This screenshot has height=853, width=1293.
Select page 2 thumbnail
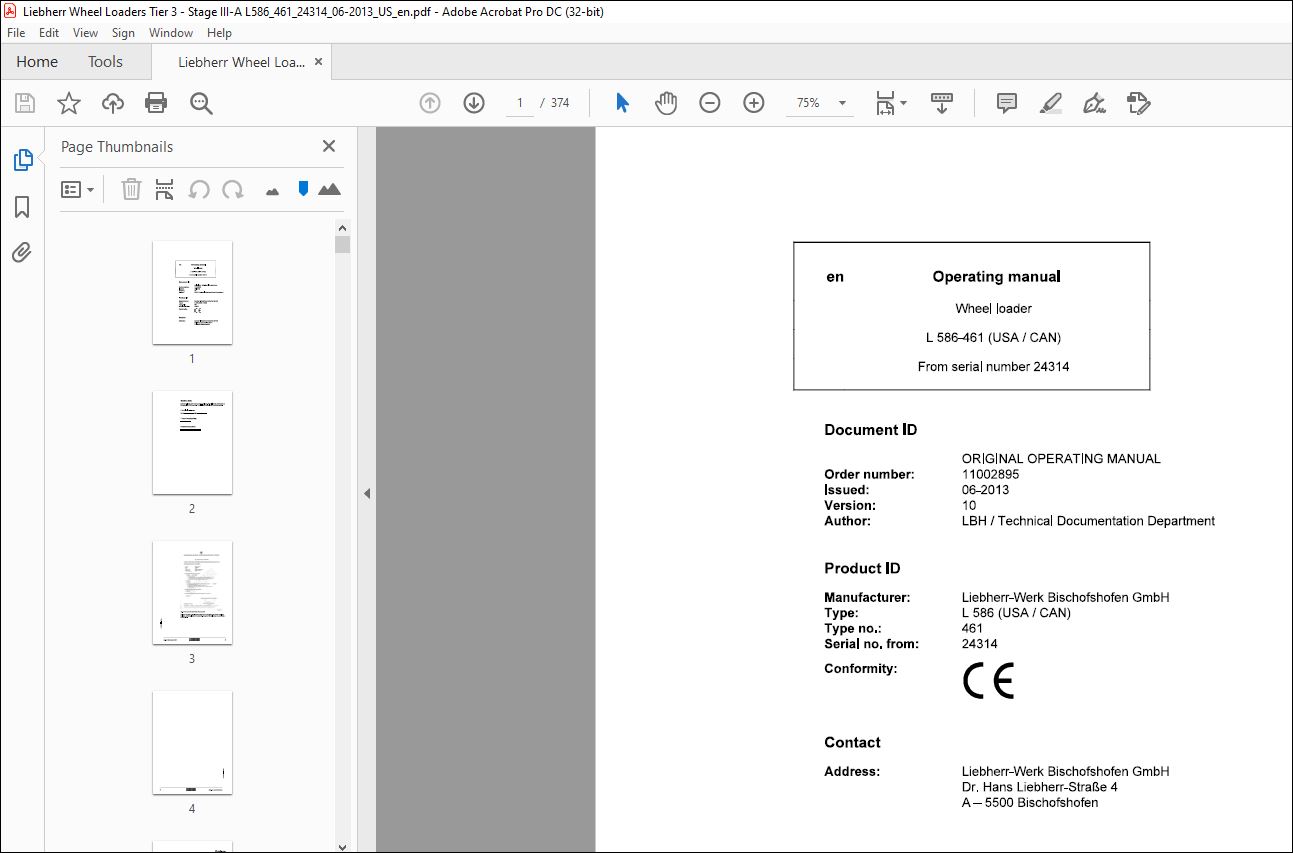[192, 442]
